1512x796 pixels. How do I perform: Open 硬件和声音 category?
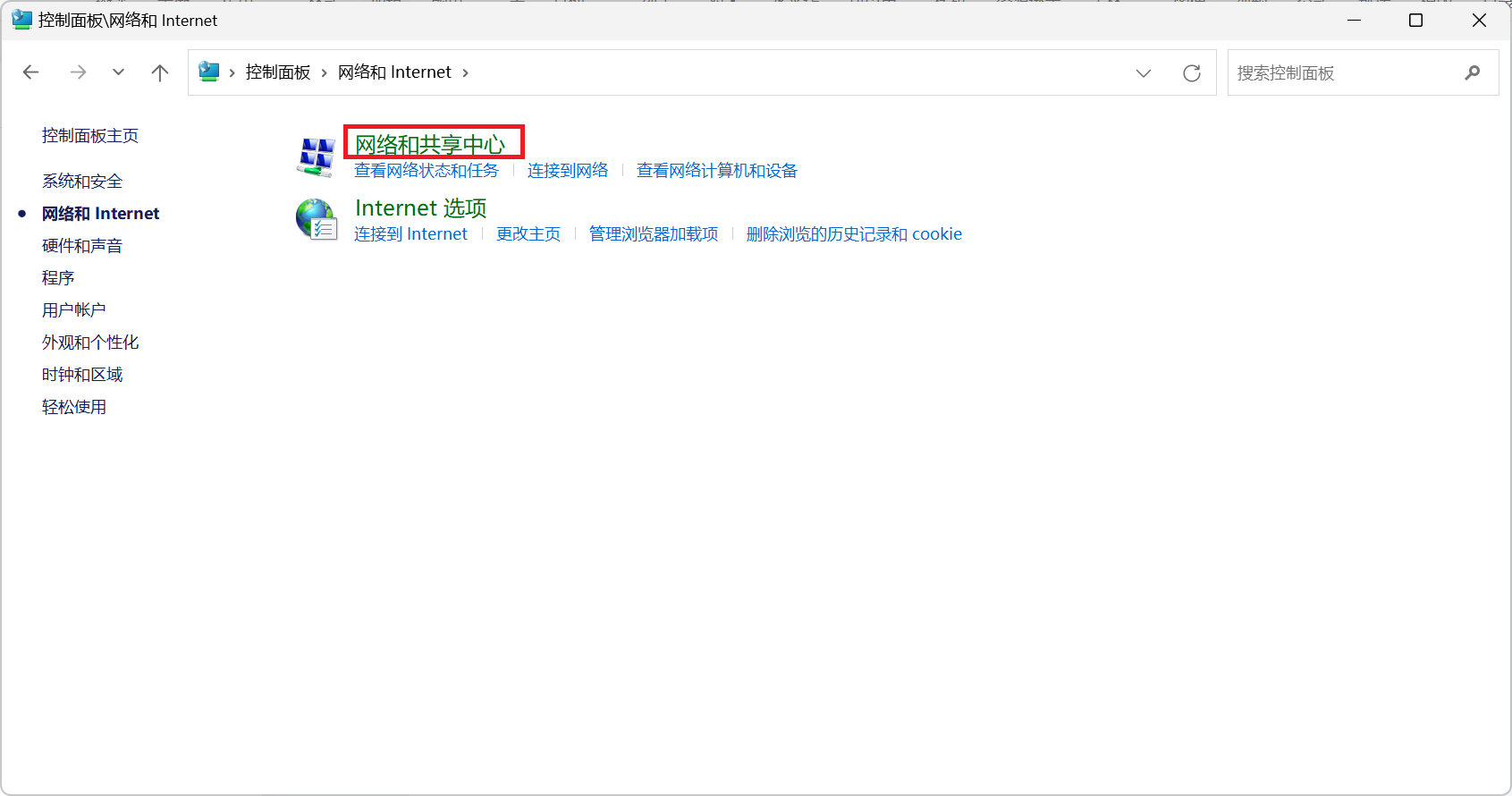(82, 246)
